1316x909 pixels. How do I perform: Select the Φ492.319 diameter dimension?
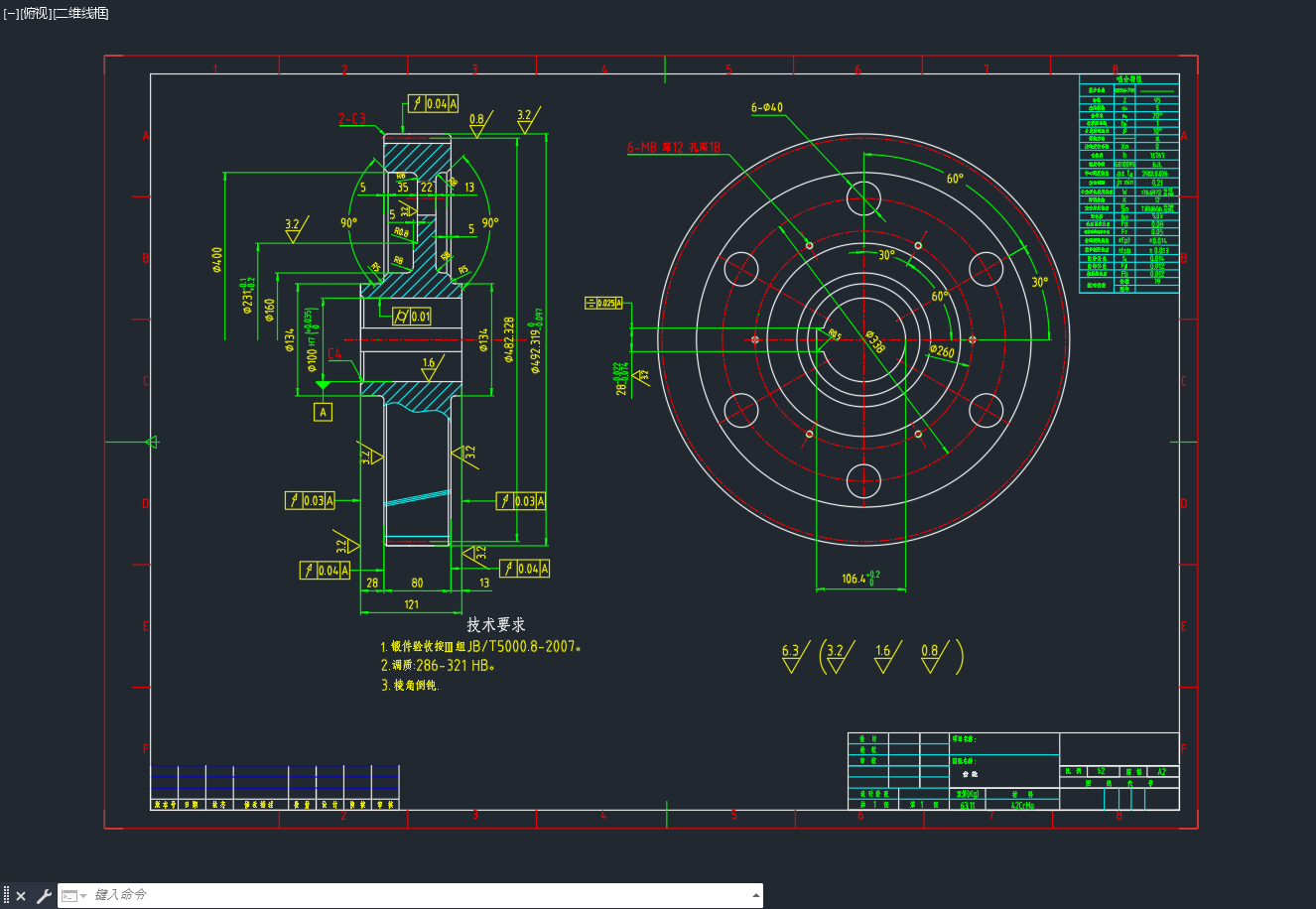coord(537,341)
